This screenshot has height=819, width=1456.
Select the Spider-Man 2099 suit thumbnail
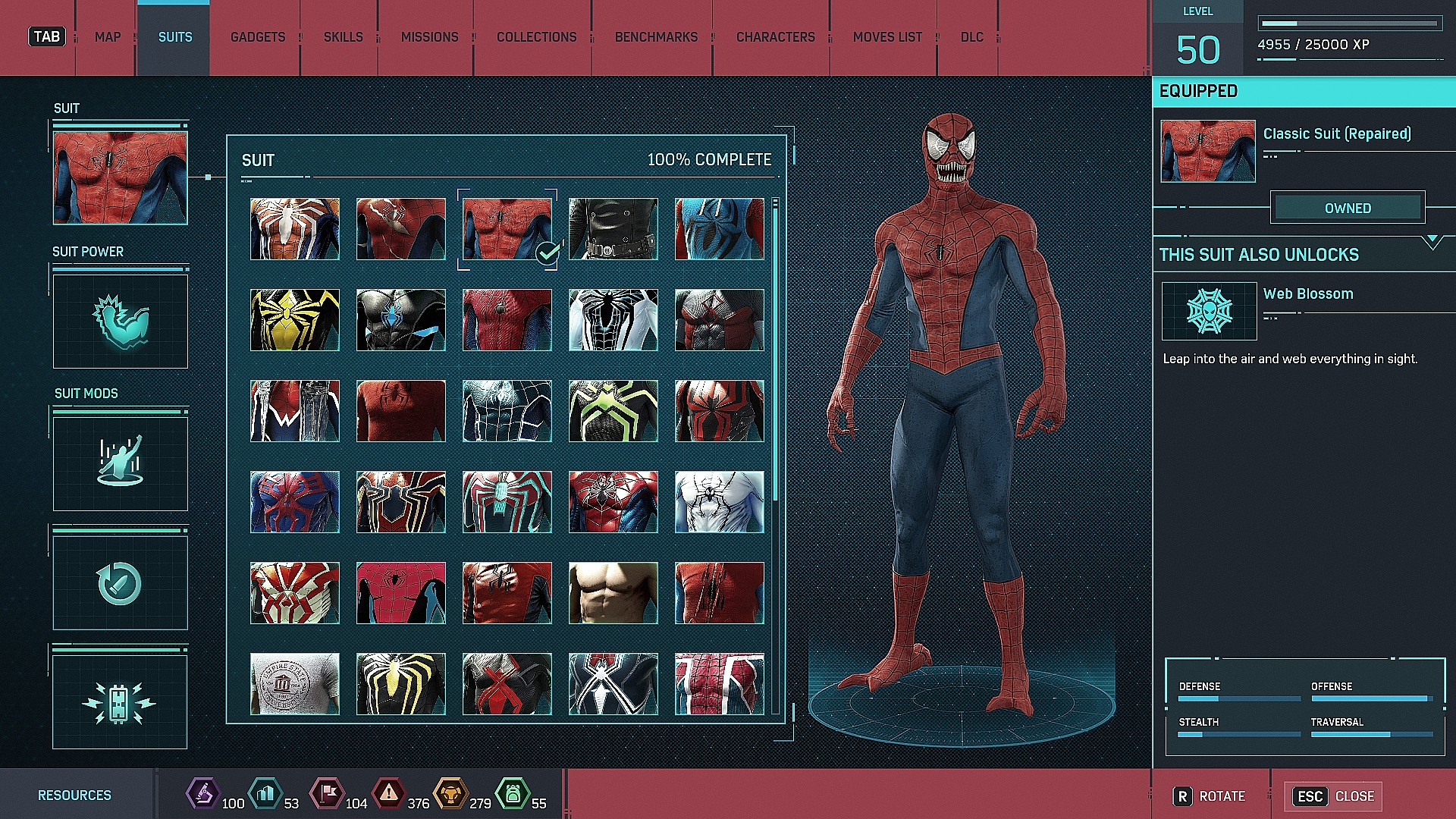(x=295, y=501)
